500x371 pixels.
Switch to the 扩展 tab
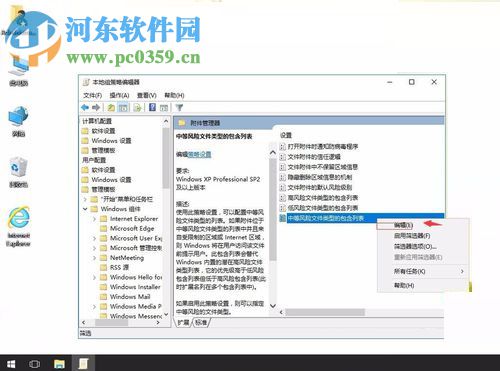(183, 322)
